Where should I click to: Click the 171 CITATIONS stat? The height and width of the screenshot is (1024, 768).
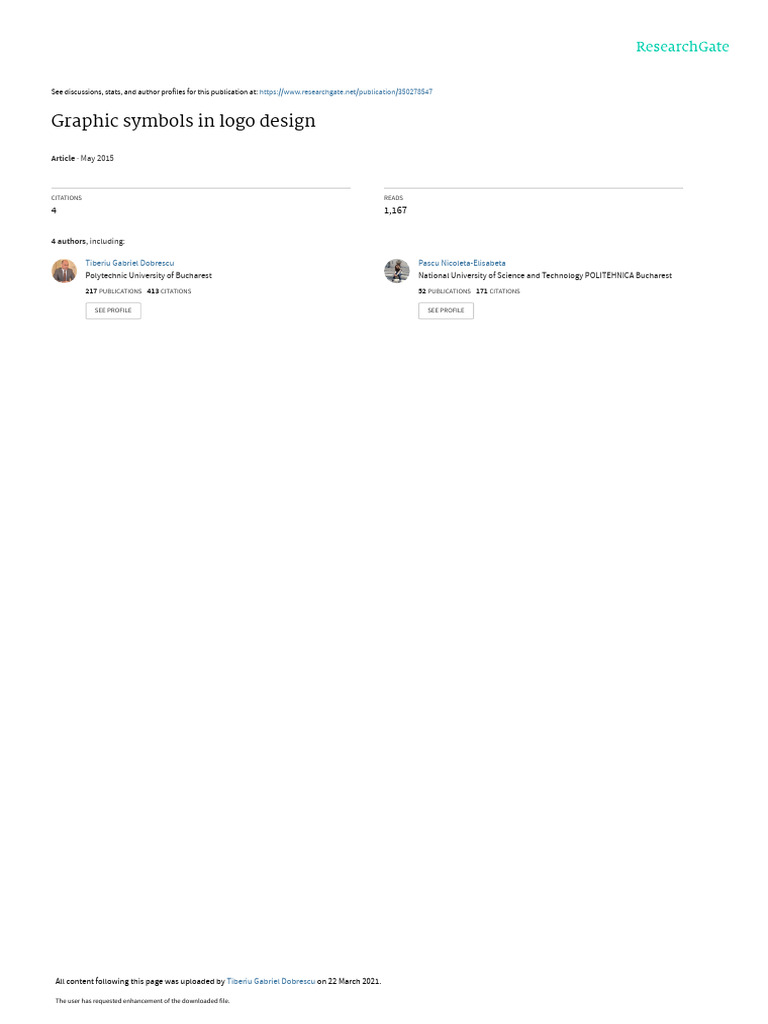click(x=498, y=291)
